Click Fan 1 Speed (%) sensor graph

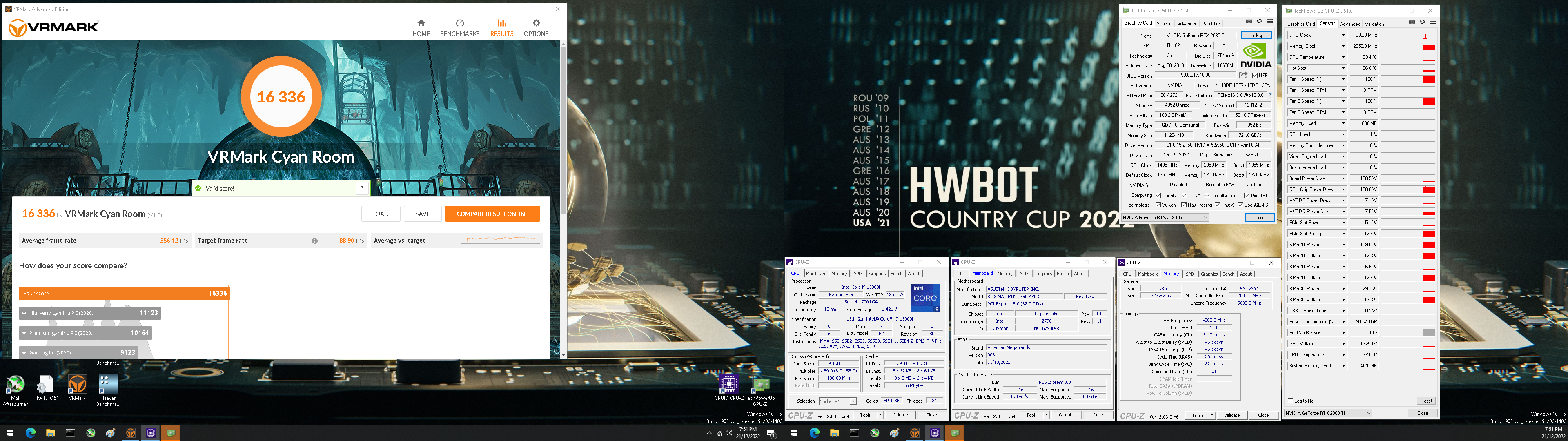tap(1408, 79)
